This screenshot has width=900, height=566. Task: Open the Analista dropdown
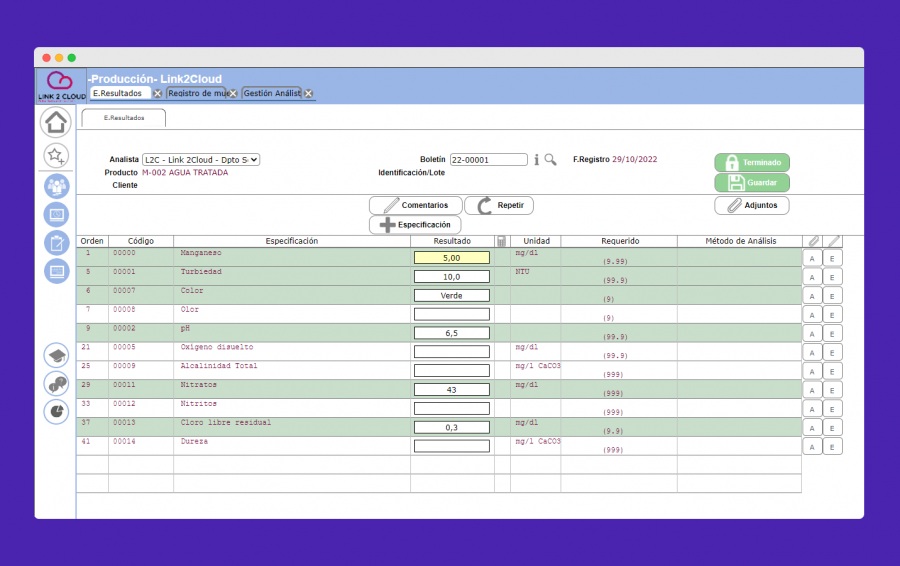(201, 160)
